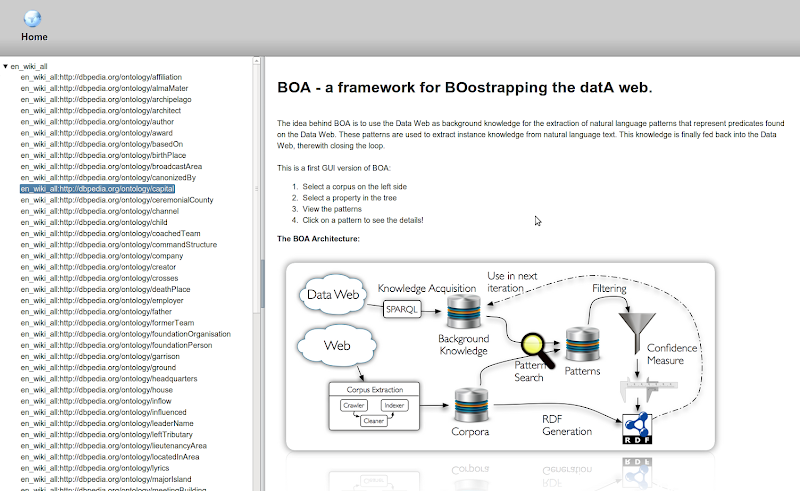Image resolution: width=800 pixels, height=491 pixels.
Task: Click the Home label in the toolbar
Action: (x=34, y=37)
